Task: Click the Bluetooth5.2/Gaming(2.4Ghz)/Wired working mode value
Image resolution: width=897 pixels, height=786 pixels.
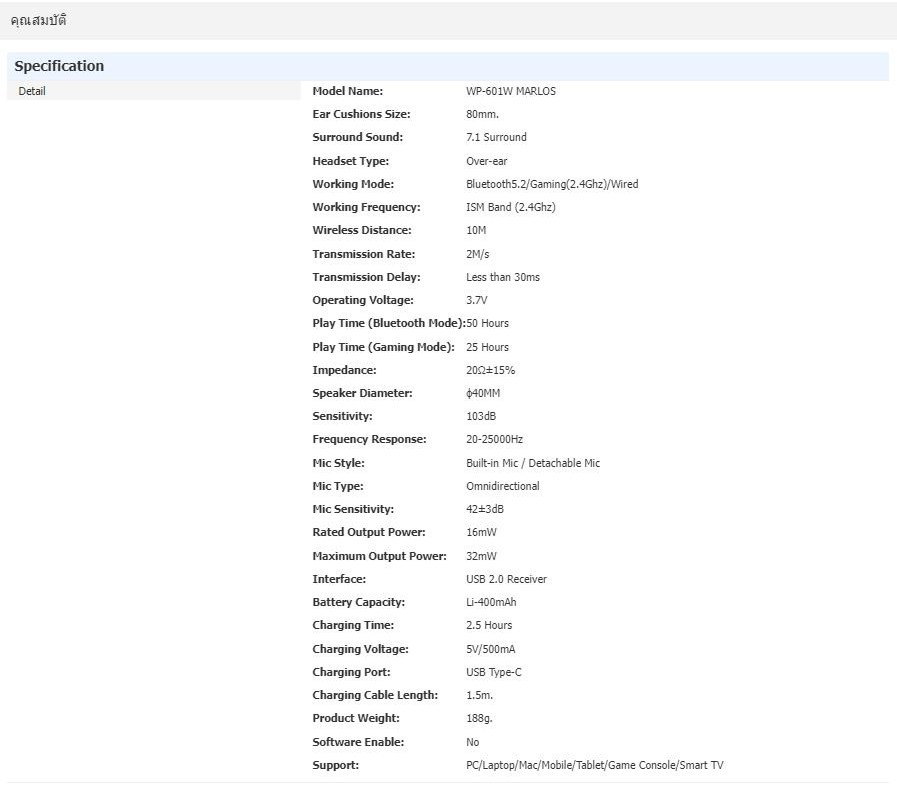Action: coord(552,184)
